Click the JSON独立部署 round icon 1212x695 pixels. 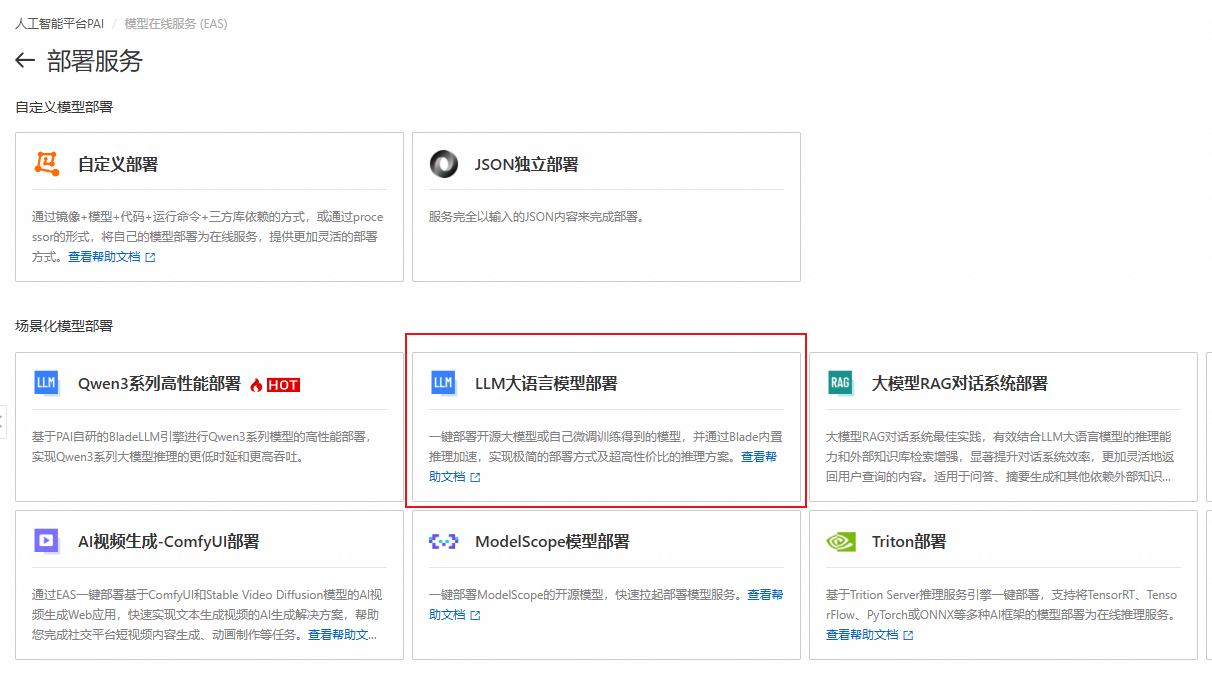click(443, 164)
